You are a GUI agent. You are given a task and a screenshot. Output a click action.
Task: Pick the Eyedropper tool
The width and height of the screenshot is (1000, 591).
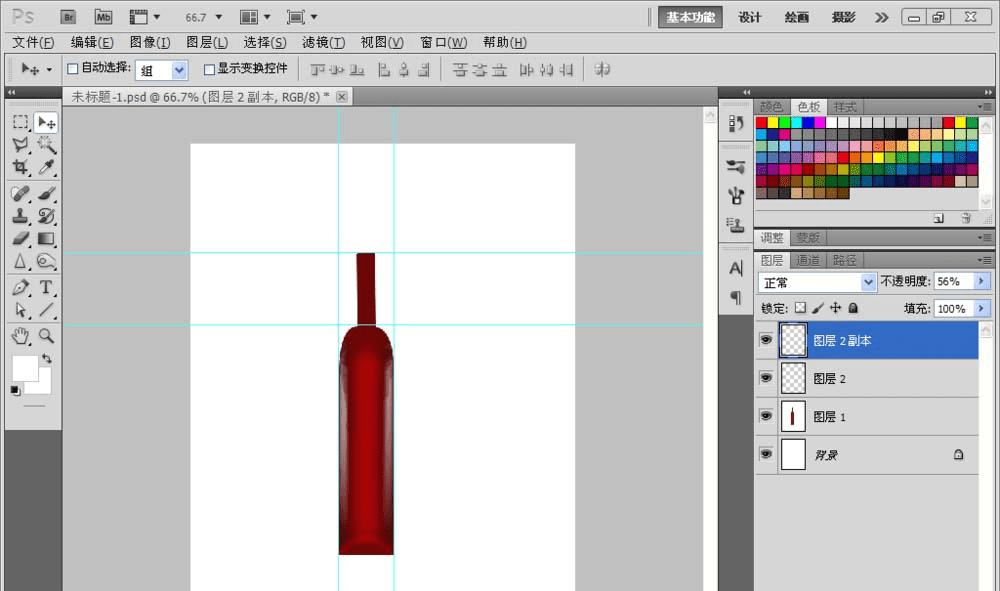[46, 168]
